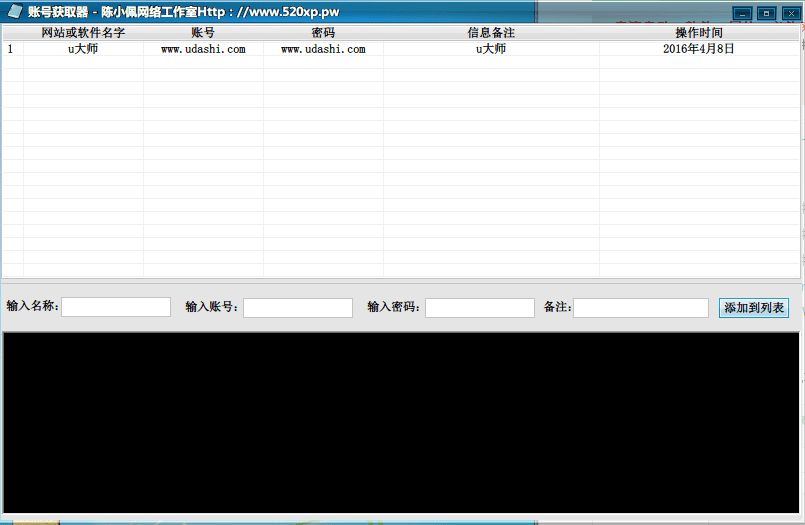Click u大师 in the 信息备注 column
Screen dimensions: 805x525
coord(491,49)
